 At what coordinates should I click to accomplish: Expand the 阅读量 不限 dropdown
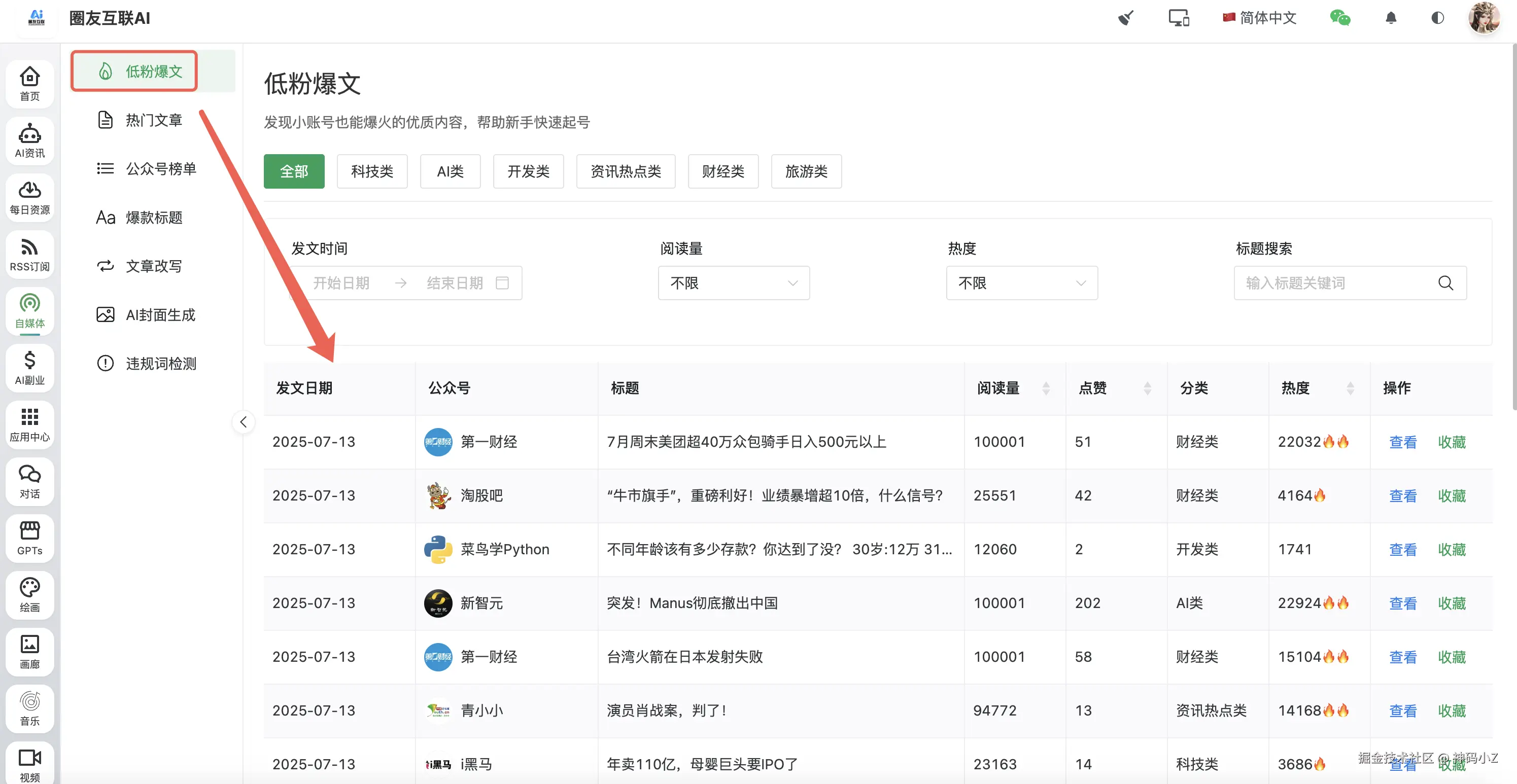(733, 283)
